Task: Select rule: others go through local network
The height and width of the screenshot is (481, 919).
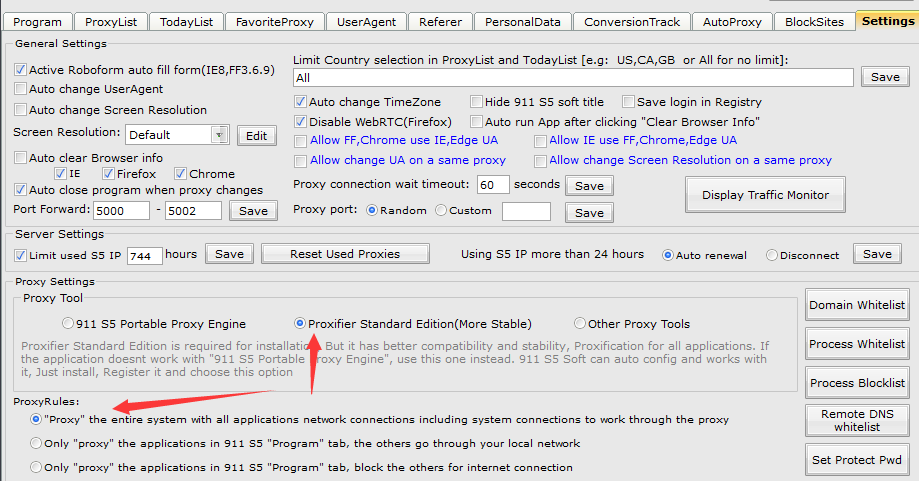Action: (x=36, y=444)
